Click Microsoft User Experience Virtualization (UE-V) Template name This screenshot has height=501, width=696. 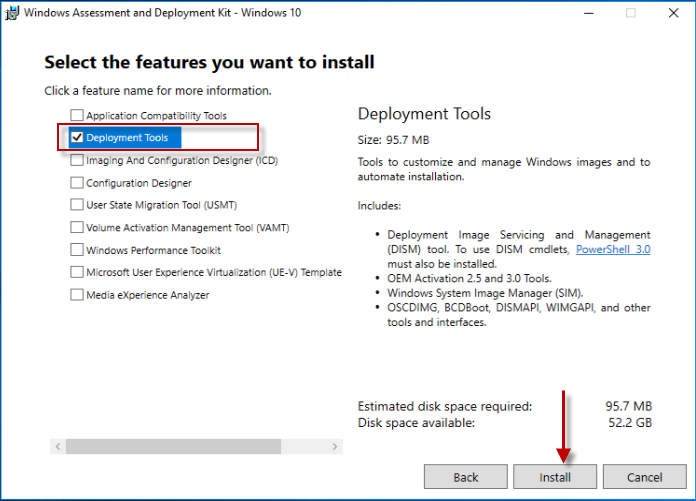click(214, 272)
